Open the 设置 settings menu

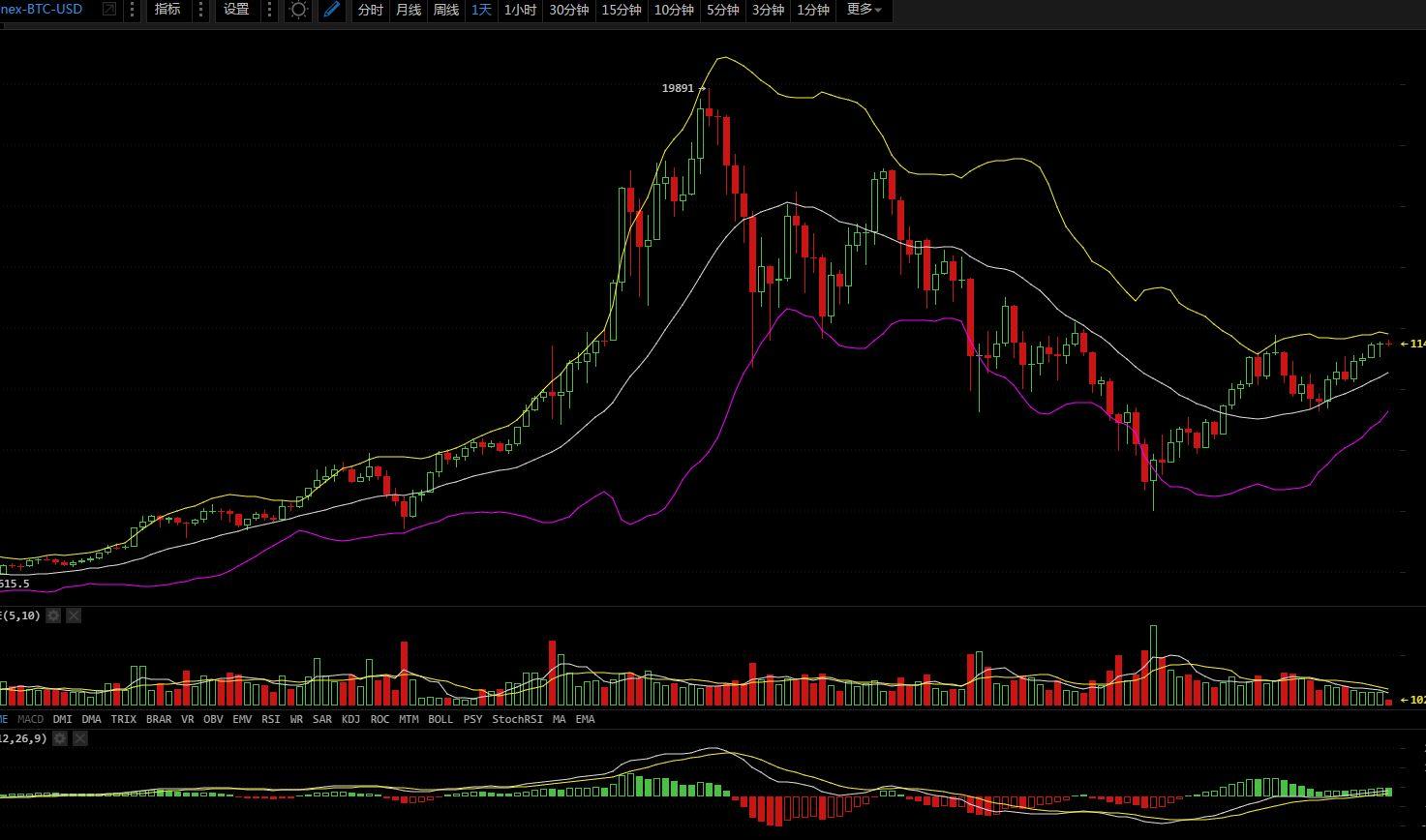point(236,10)
